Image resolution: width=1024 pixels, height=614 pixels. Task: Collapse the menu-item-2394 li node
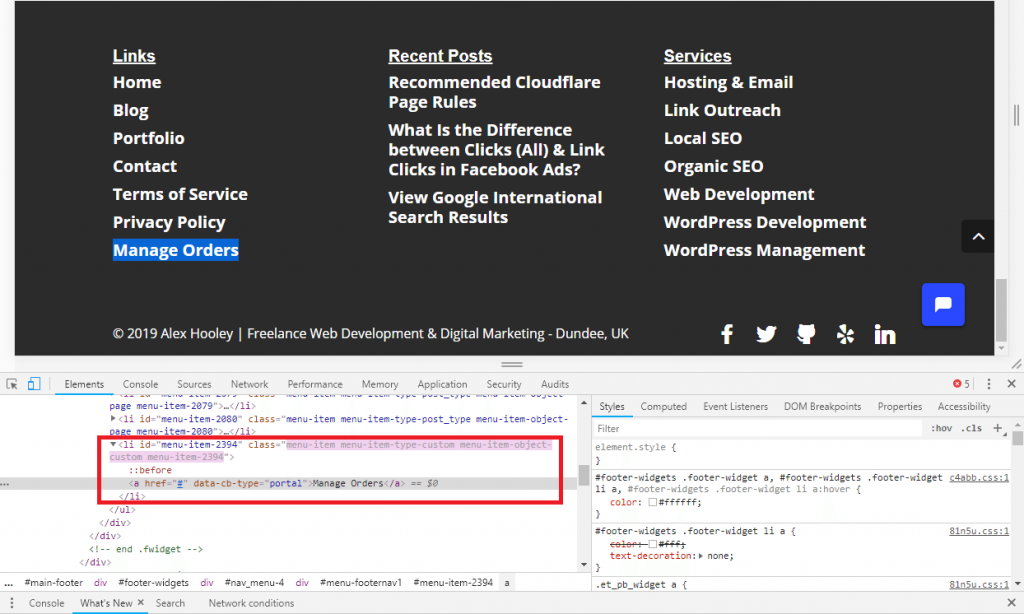pyautogui.click(x=113, y=444)
